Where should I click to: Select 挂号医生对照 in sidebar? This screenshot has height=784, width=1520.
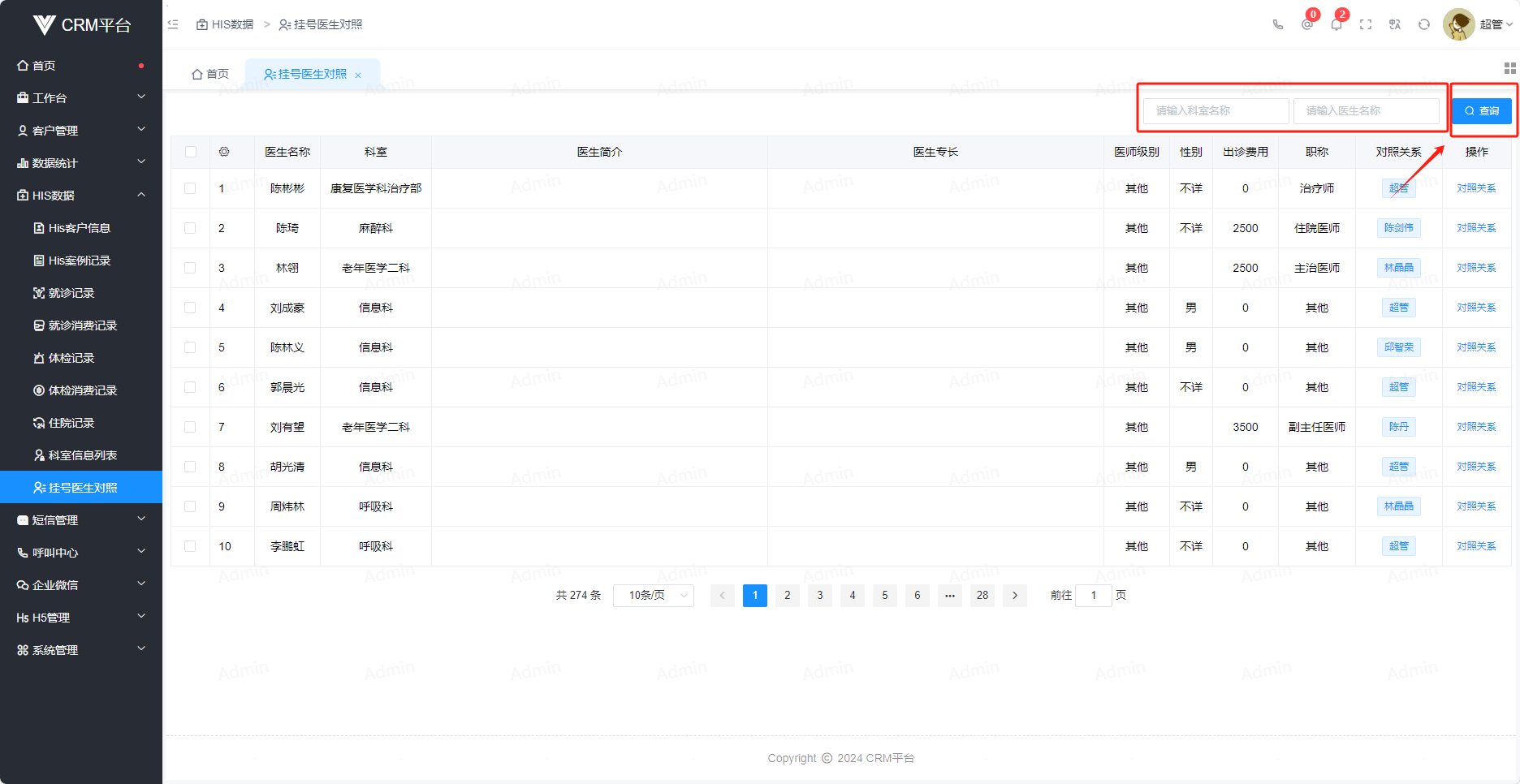(81, 488)
